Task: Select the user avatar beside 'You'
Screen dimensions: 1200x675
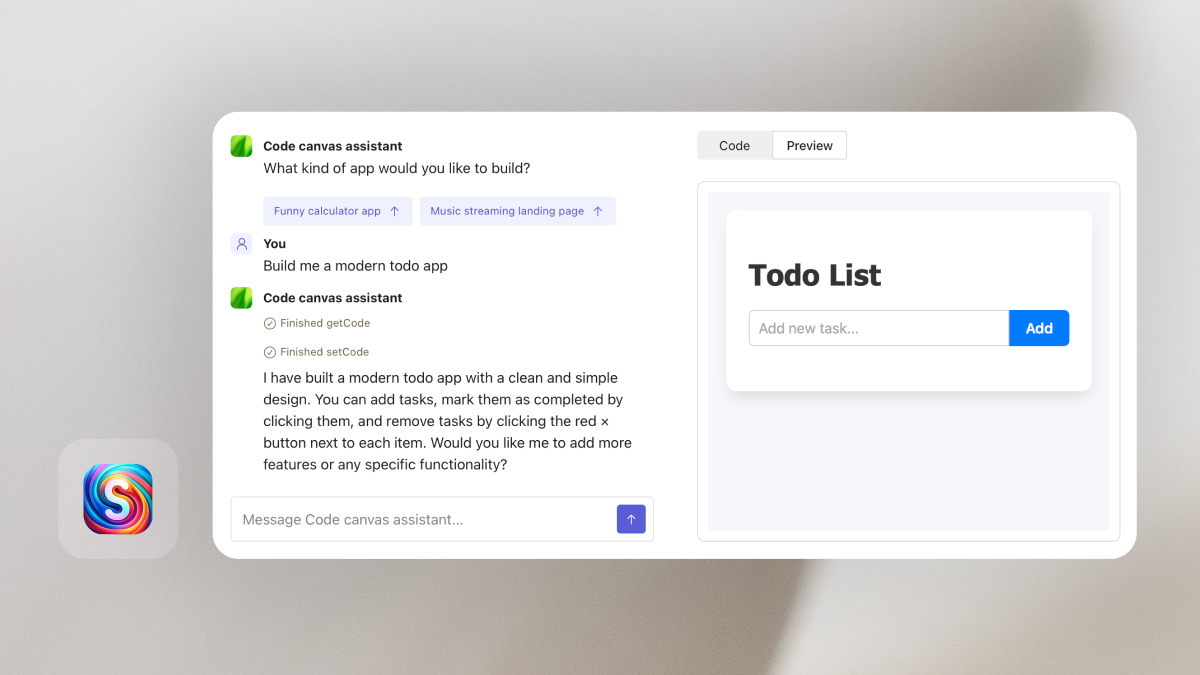Action: [x=241, y=243]
